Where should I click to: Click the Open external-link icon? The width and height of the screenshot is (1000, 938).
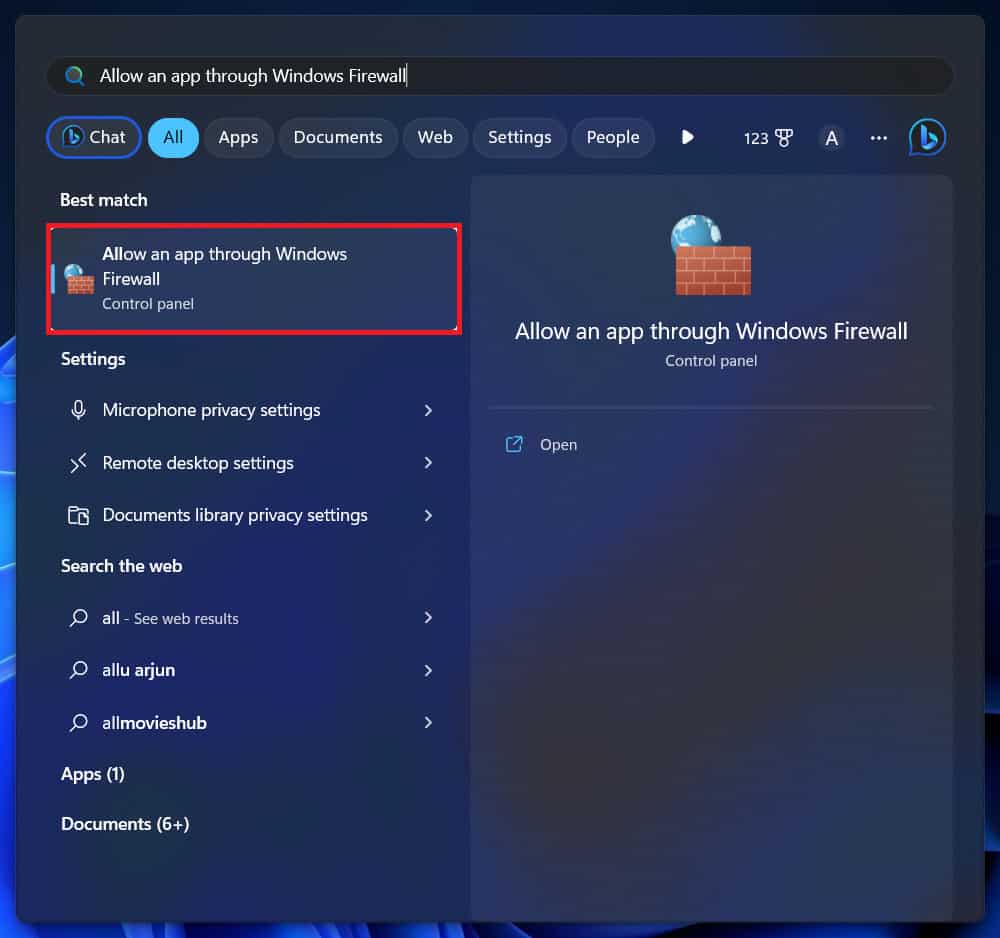tap(514, 444)
